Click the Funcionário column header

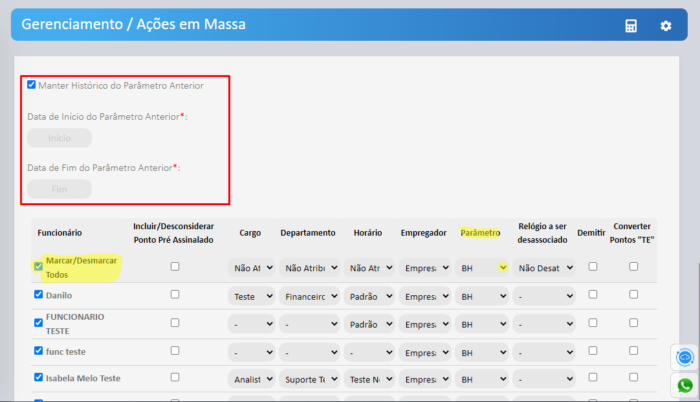[x=60, y=232]
